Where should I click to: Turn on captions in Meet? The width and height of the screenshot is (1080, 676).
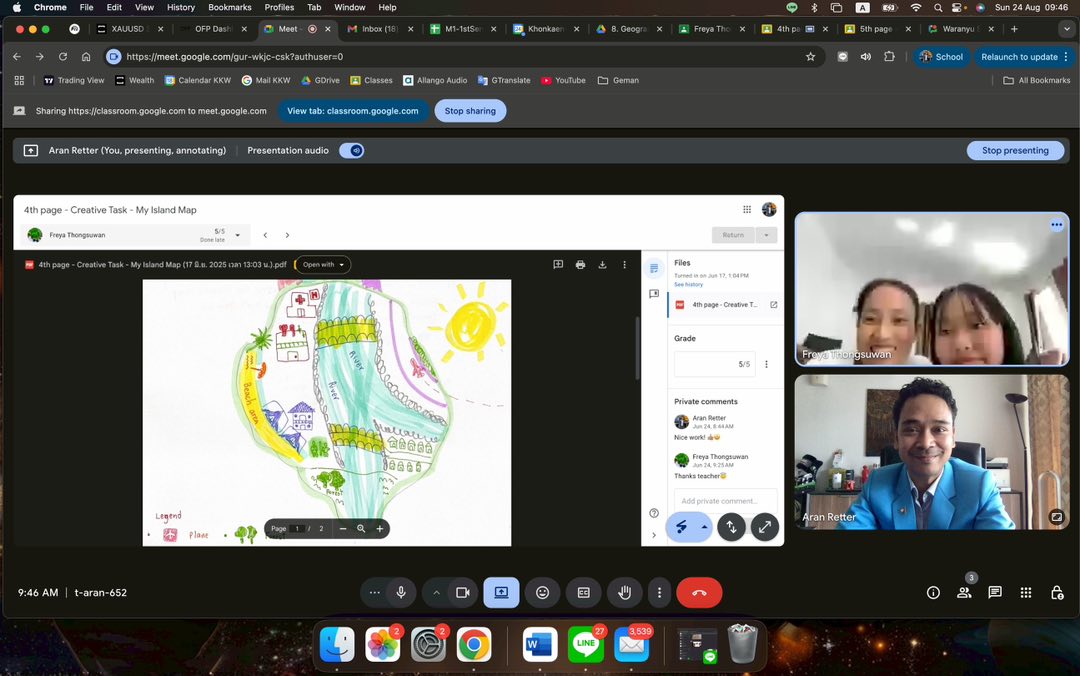(x=584, y=592)
